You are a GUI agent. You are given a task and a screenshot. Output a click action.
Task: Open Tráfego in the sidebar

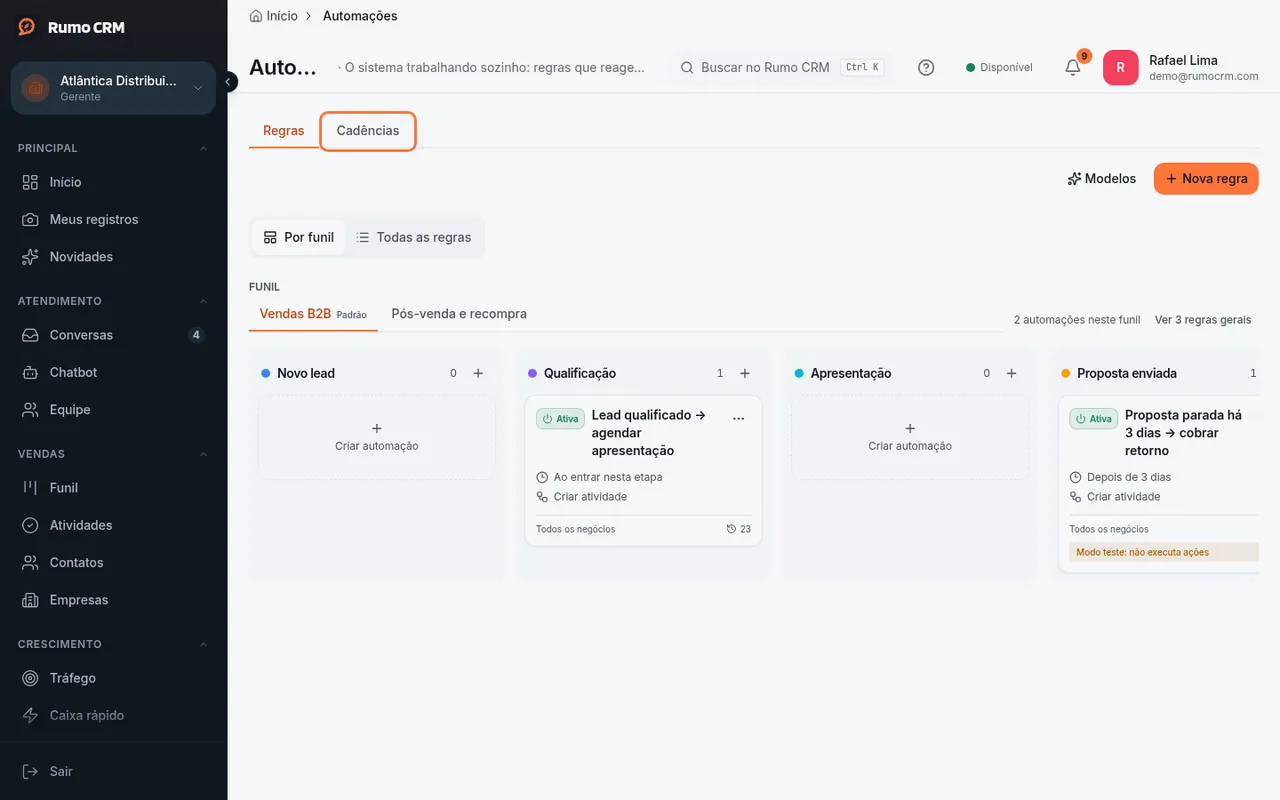pyautogui.click(x=114, y=678)
